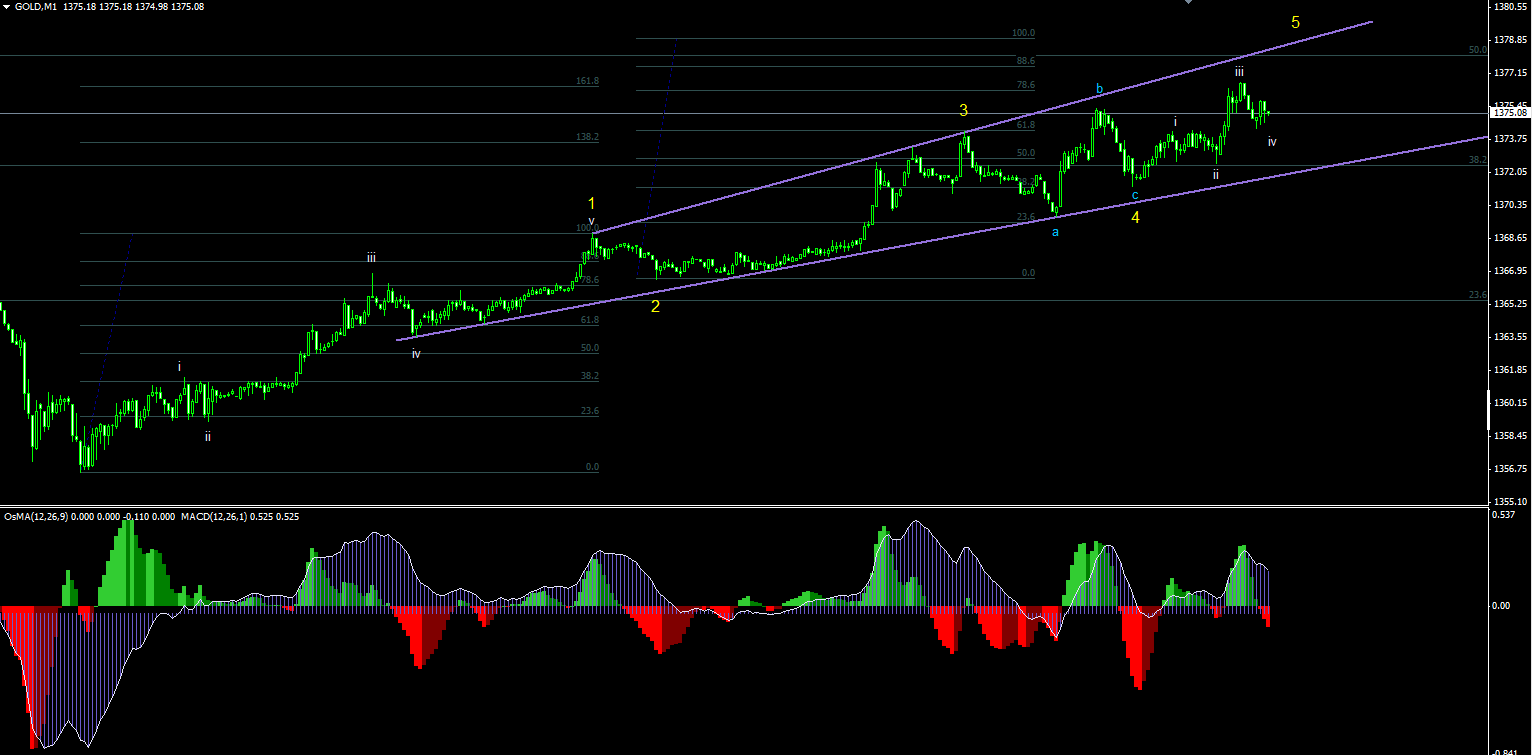
Task: Click the -0.841 indicator scale value
Action: pos(1503,750)
